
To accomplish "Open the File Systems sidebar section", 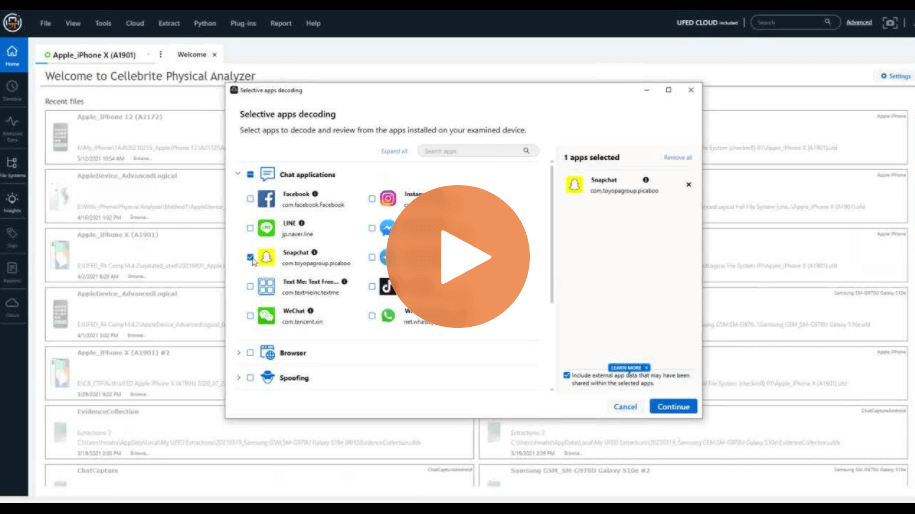I will click(12, 166).
